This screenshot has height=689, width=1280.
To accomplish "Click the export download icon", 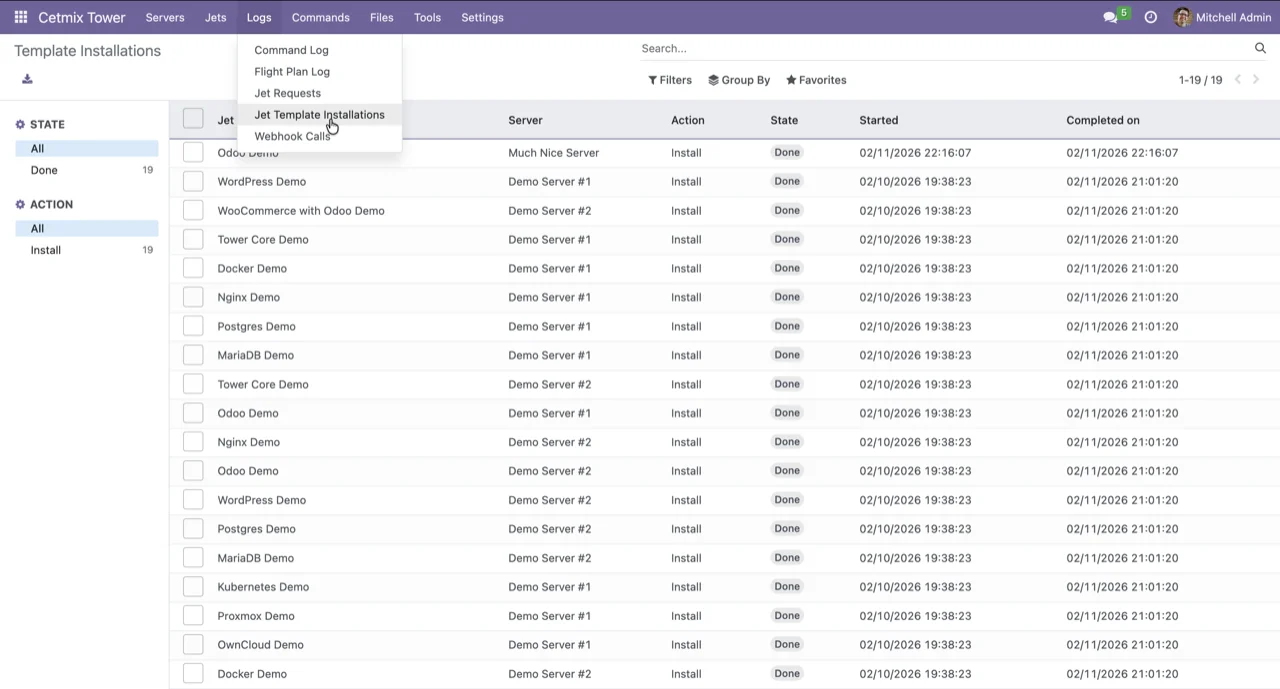I will 27,79.
